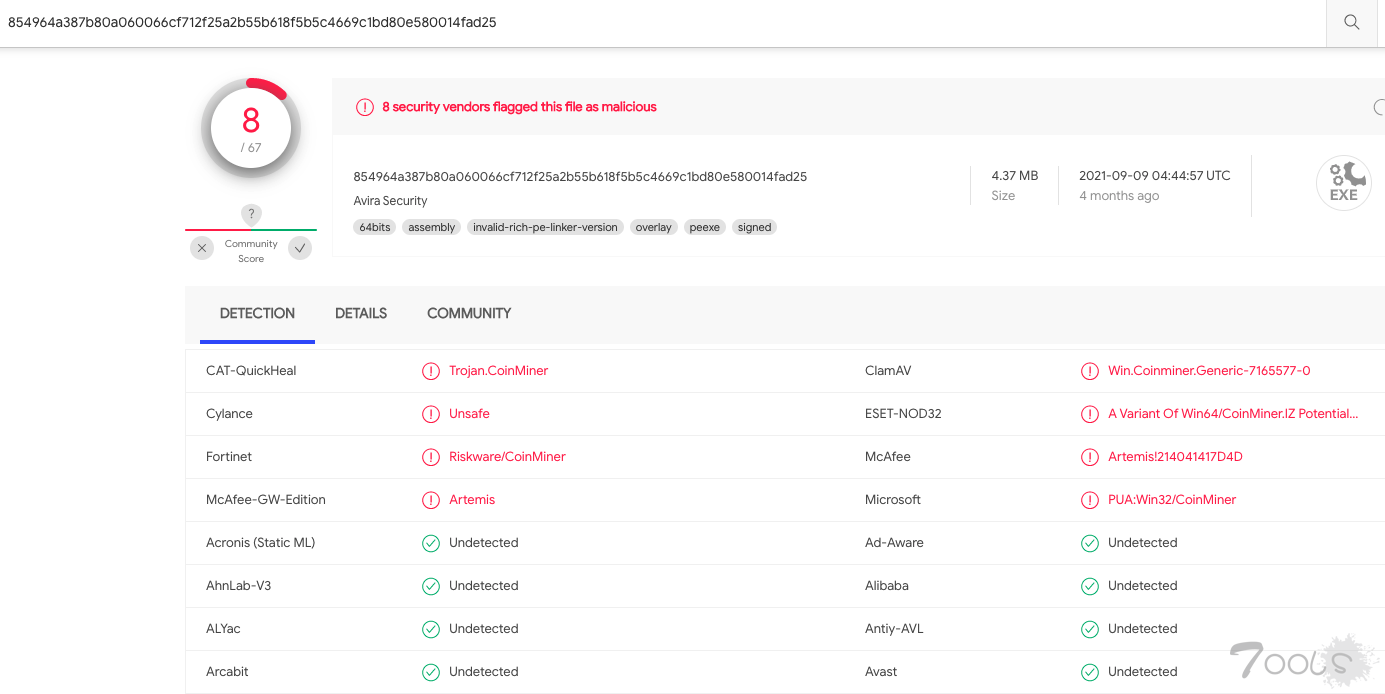Click the Avira Security file name text

390,201
